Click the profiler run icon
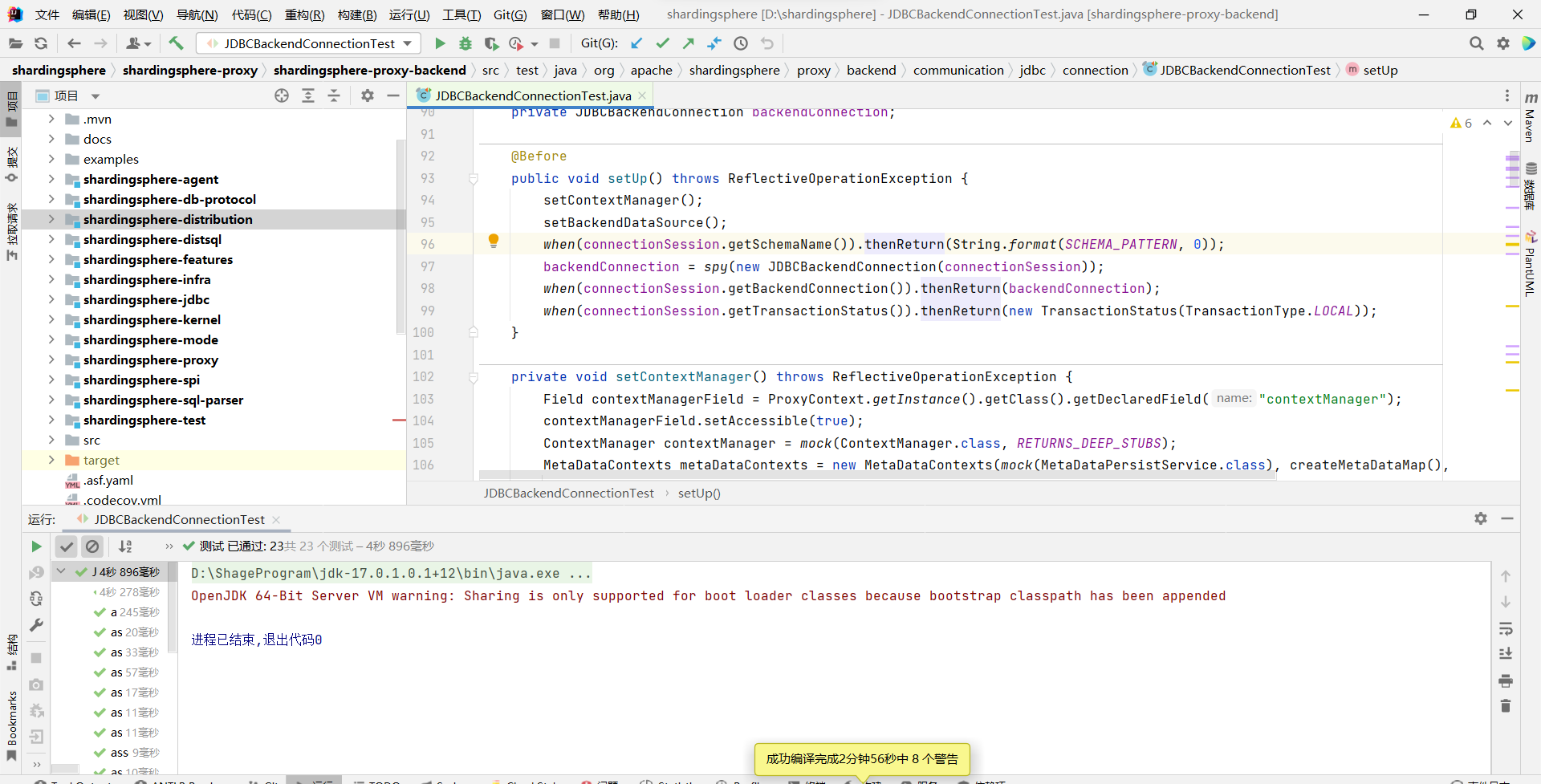 [x=516, y=43]
